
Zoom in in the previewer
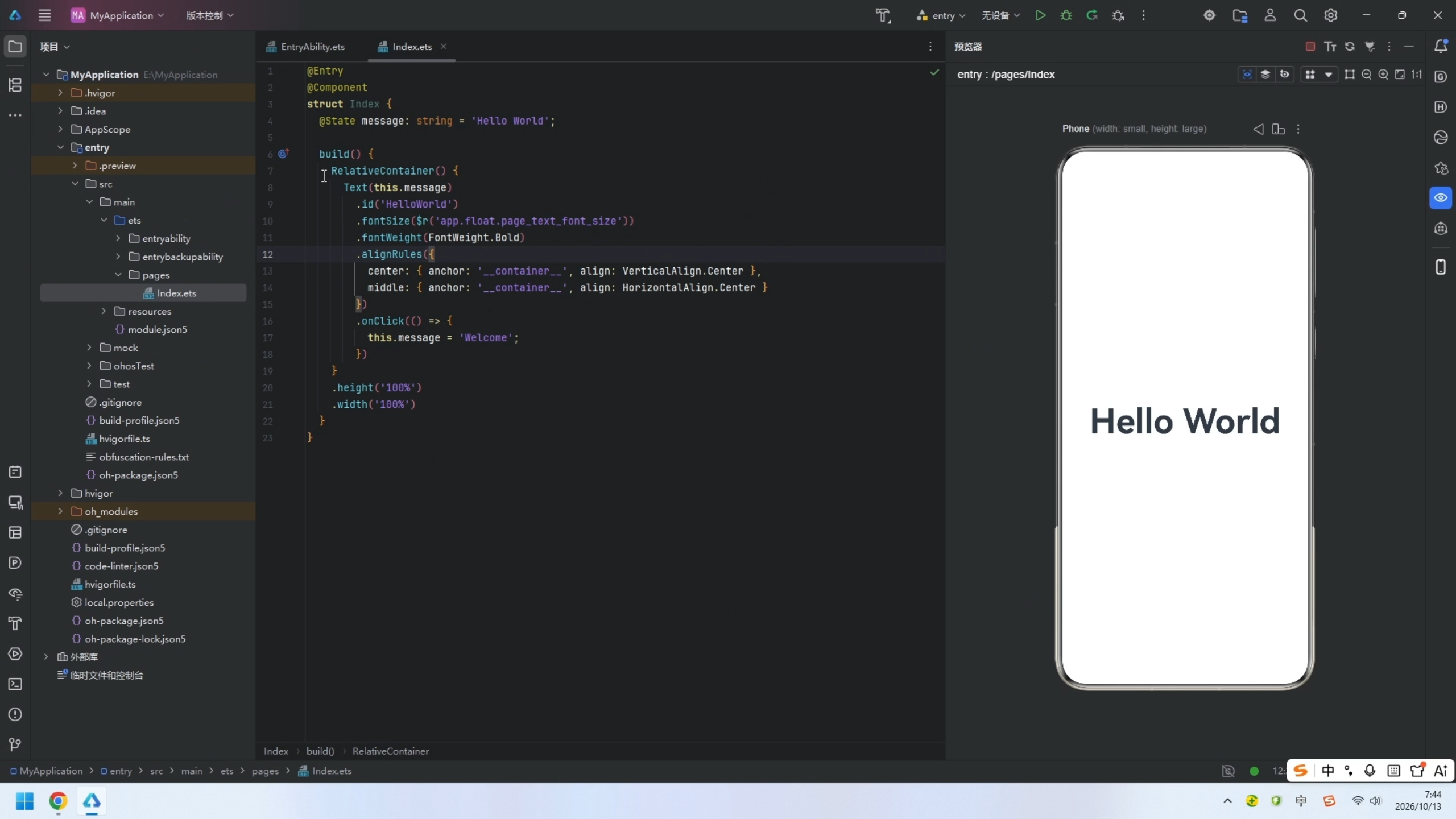pos(1383,75)
